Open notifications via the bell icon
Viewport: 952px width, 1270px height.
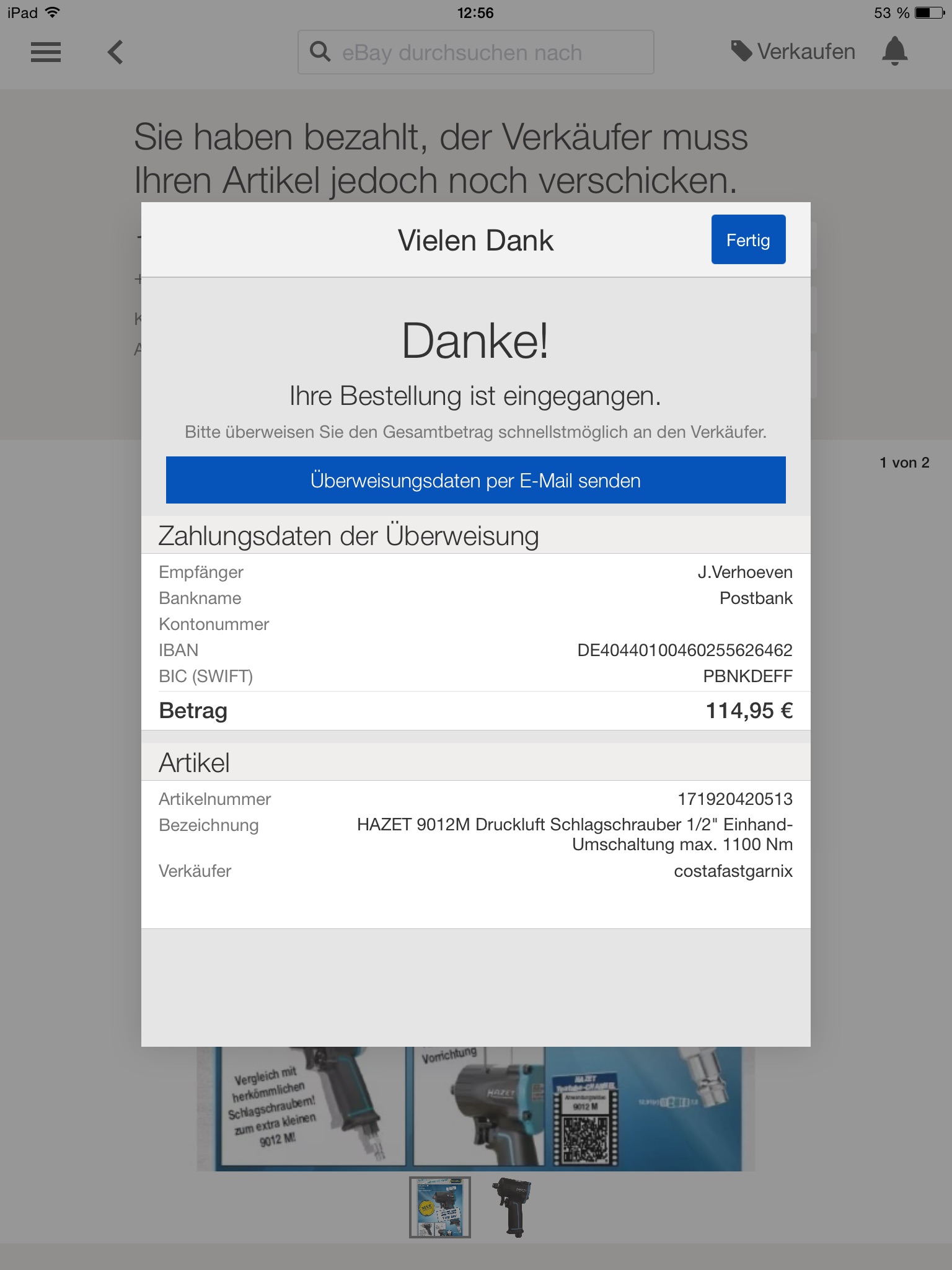click(x=894, y=51)
